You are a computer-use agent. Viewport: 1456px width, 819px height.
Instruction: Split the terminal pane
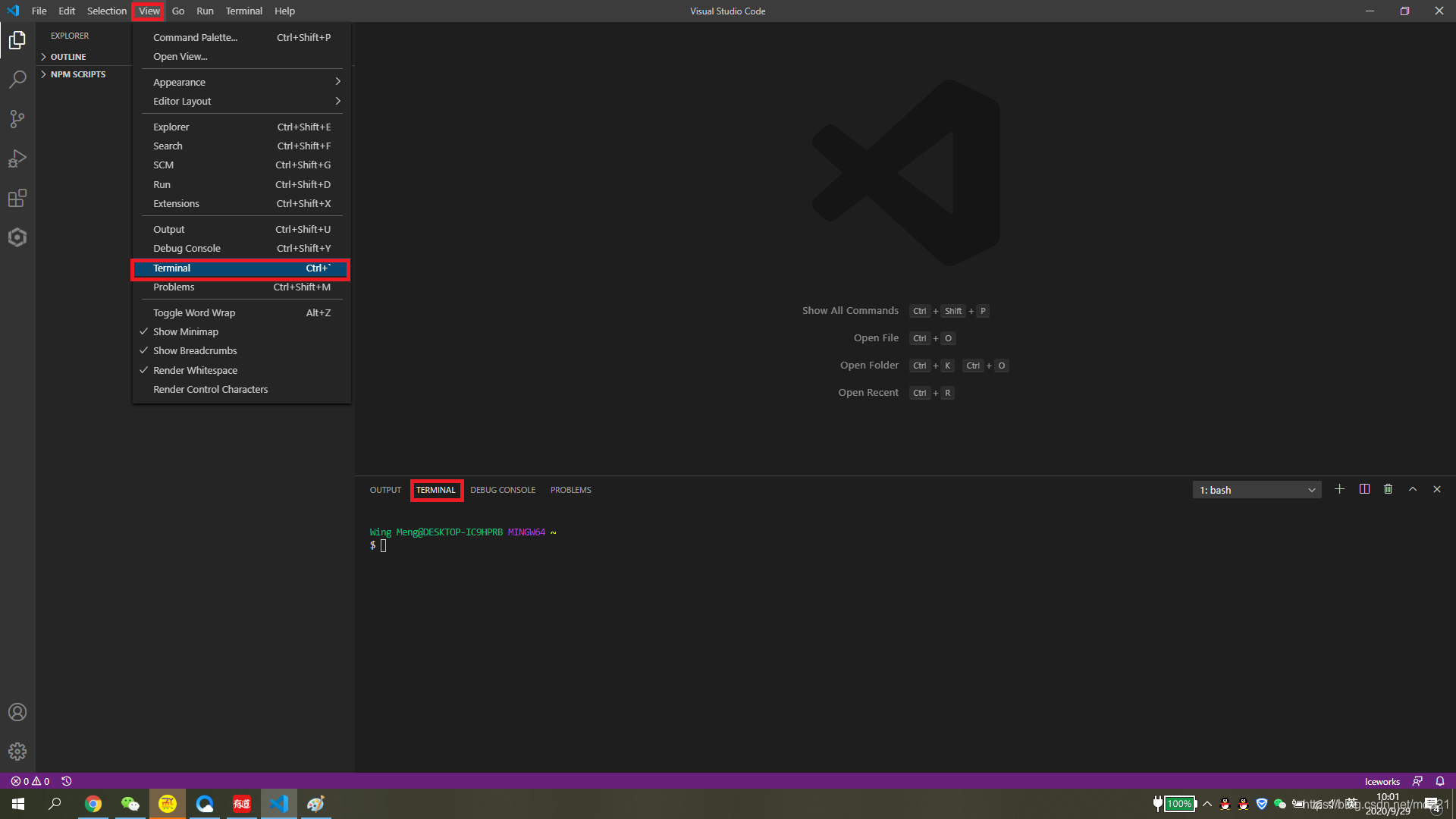tap(1363, 489)
